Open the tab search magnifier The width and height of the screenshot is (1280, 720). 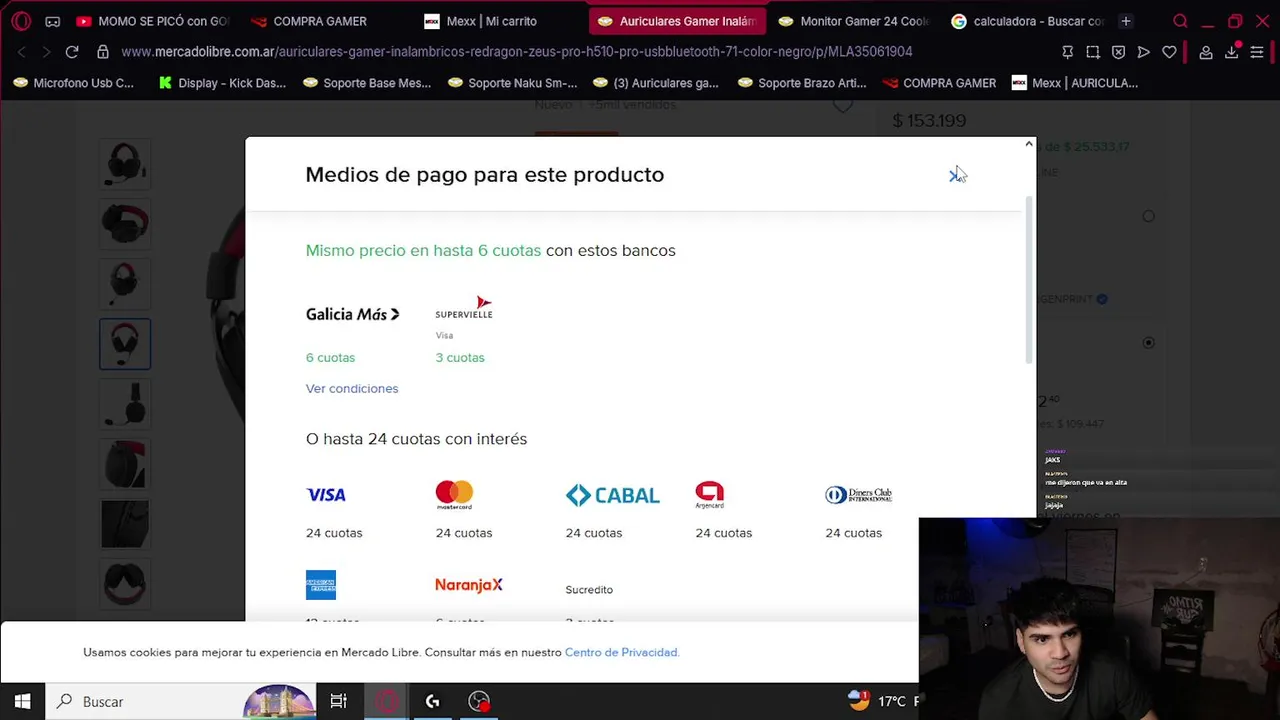1180,21
